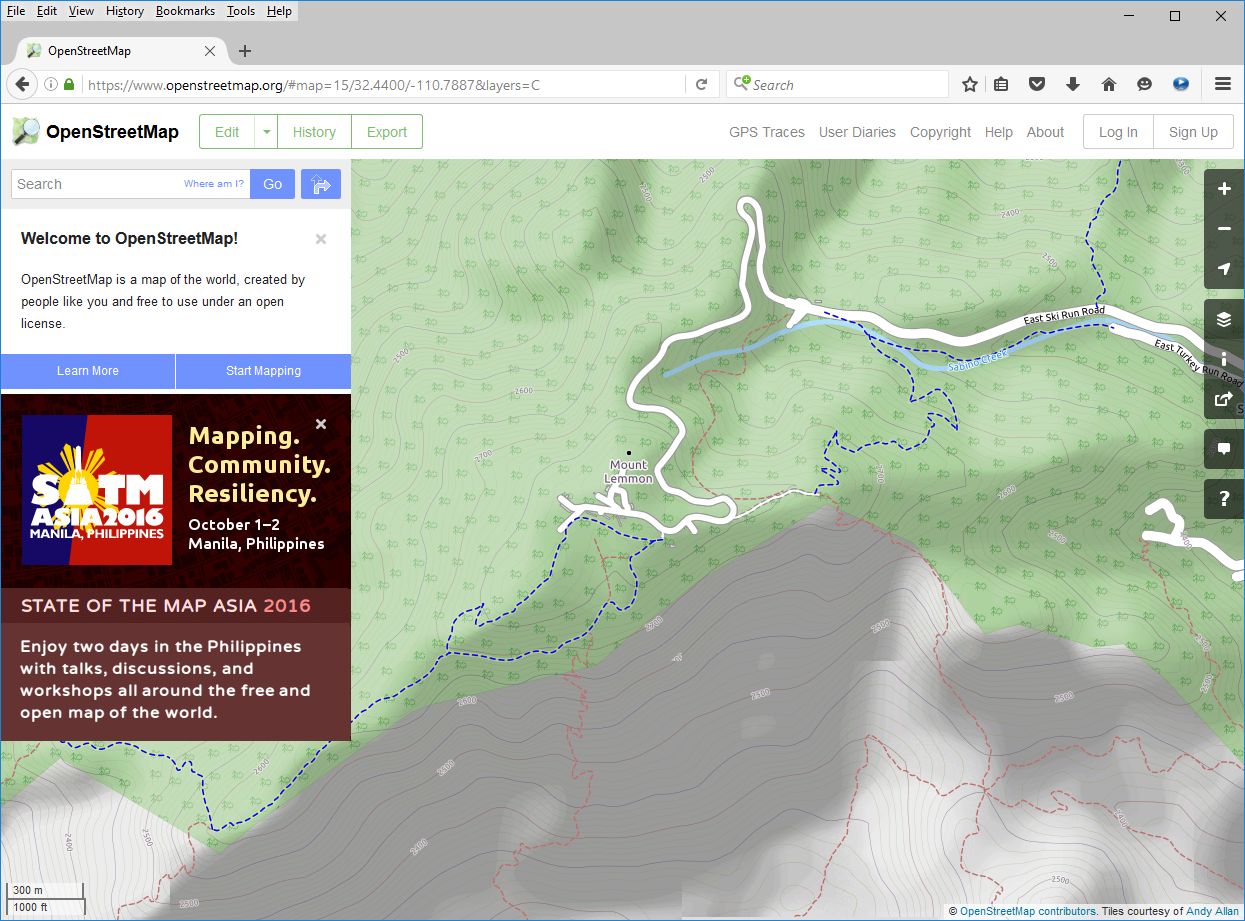Screen dimensions: 1245x921
Task: Open the map key info button
Action: pyautogui.click(x=1224, y=359)
